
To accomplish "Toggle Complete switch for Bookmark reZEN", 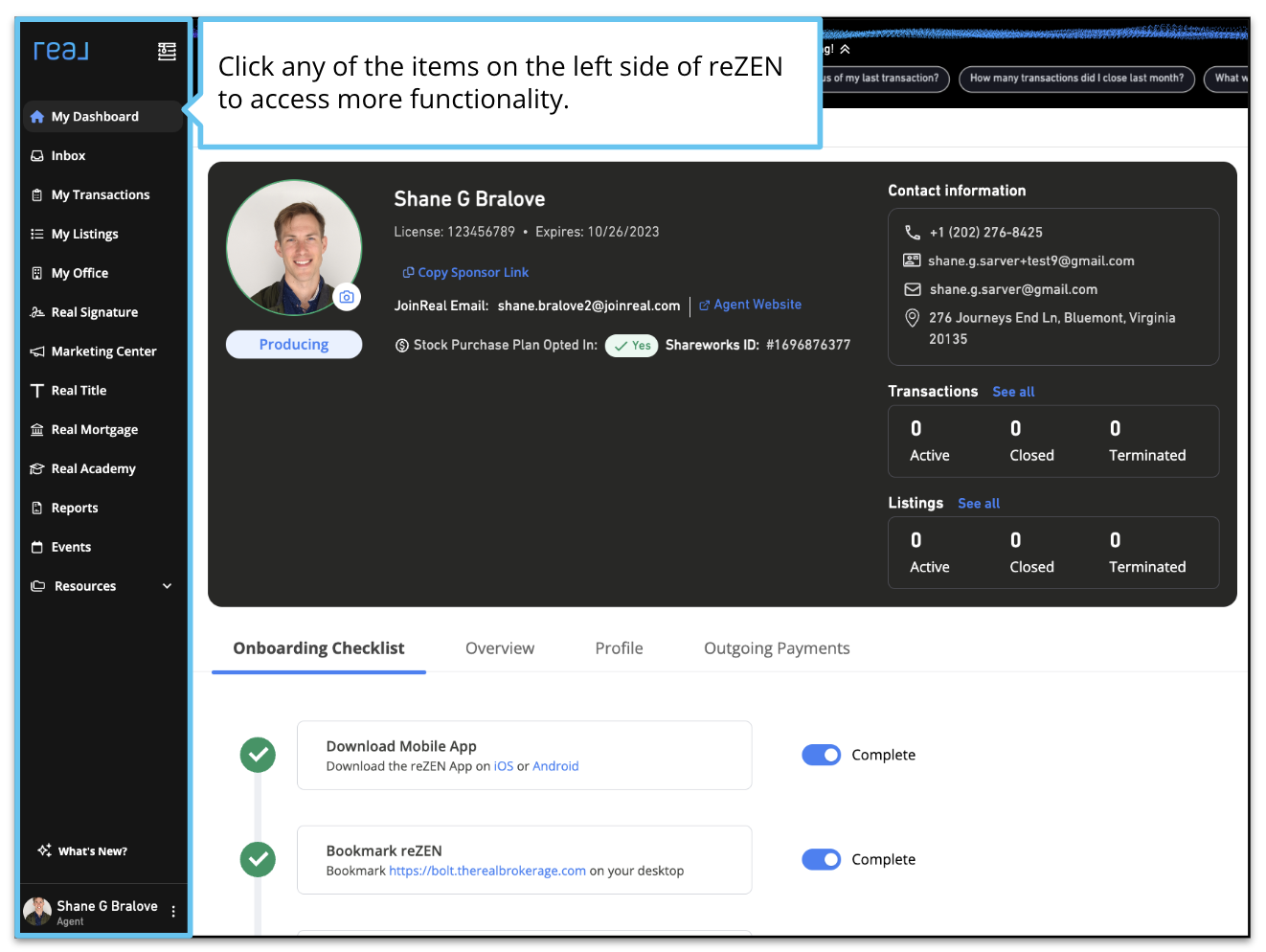I will point(822,859).
